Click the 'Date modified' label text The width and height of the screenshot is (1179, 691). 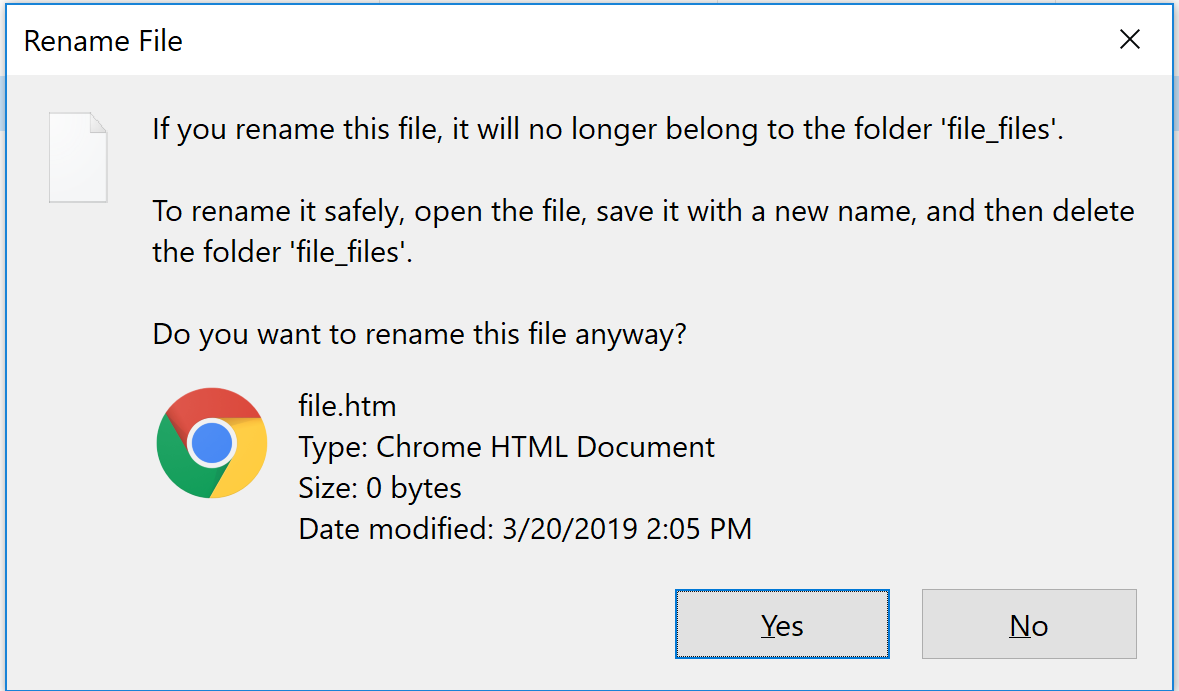point(395,528)
